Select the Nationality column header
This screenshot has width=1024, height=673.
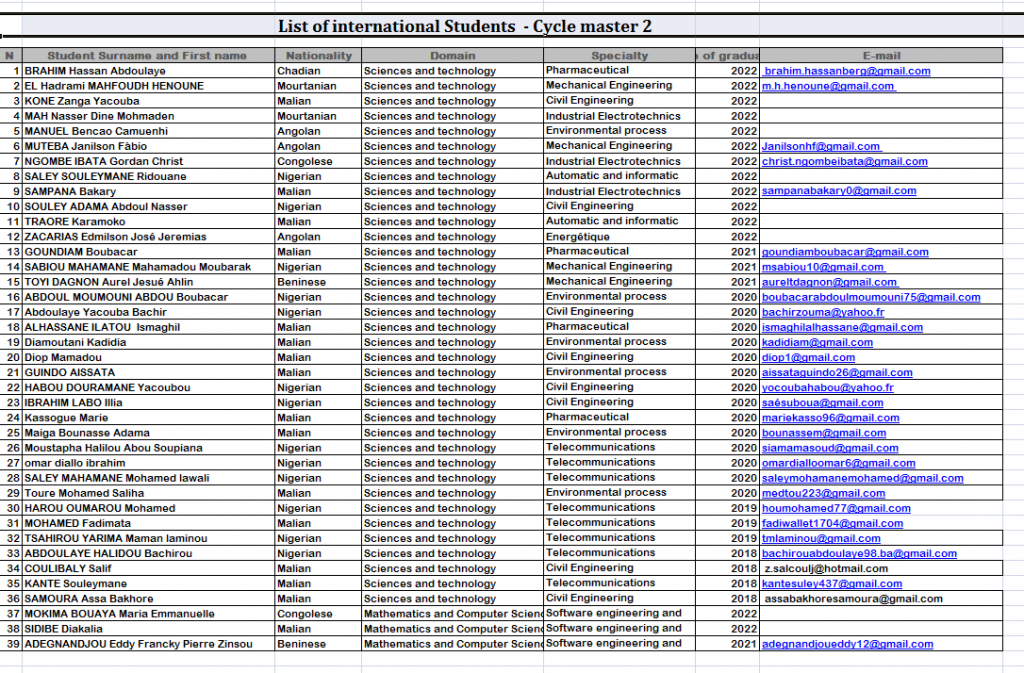click(318, 55)
